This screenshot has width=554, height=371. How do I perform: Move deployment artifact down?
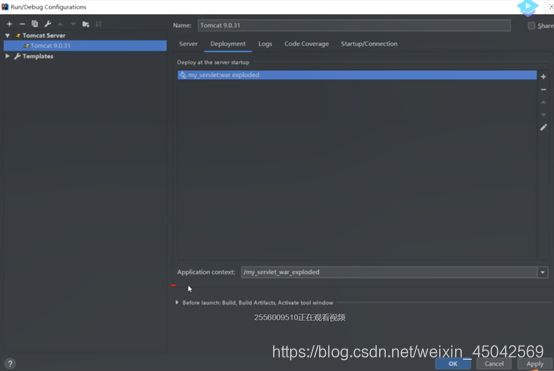click(x=543, y=114)
